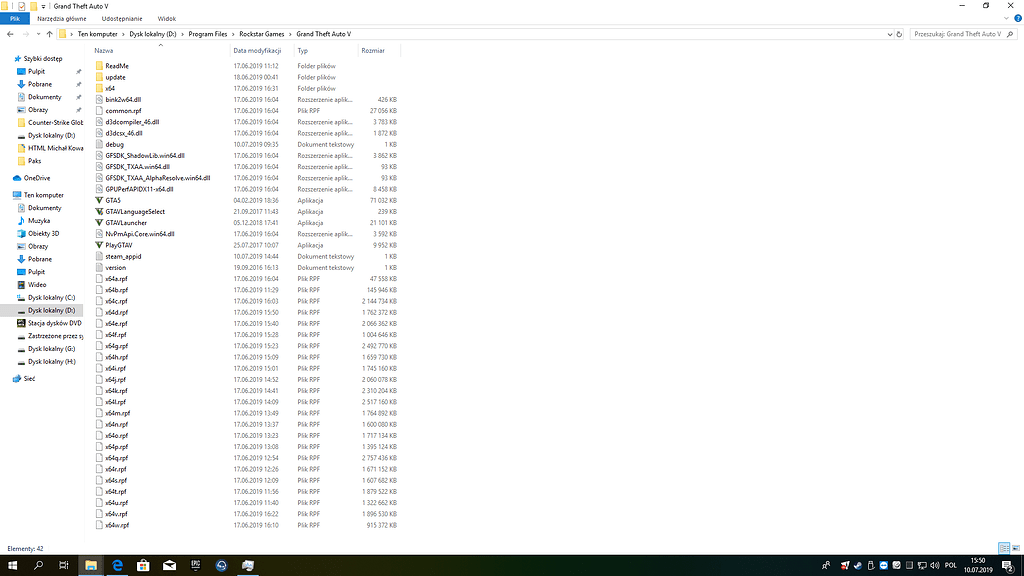Image resolution: width=1024 pixels, height=576 pixels.
Task: Open the Narzędzia główne ribbon tab
Action: [x=61, y=19]
